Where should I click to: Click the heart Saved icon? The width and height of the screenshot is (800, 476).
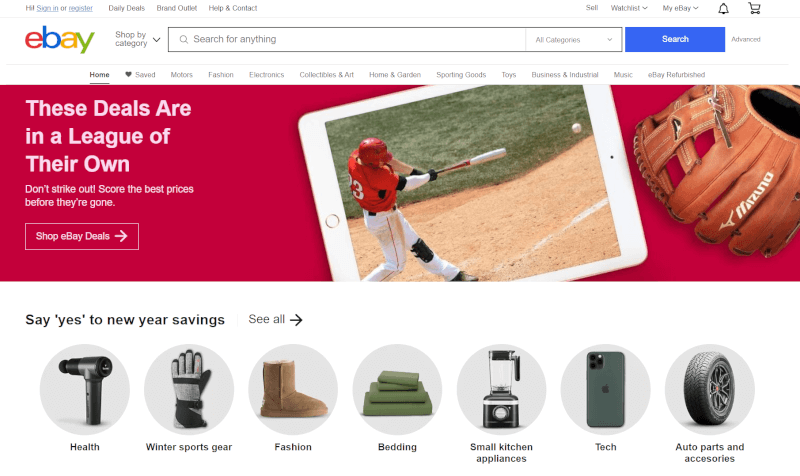point(129,74)
